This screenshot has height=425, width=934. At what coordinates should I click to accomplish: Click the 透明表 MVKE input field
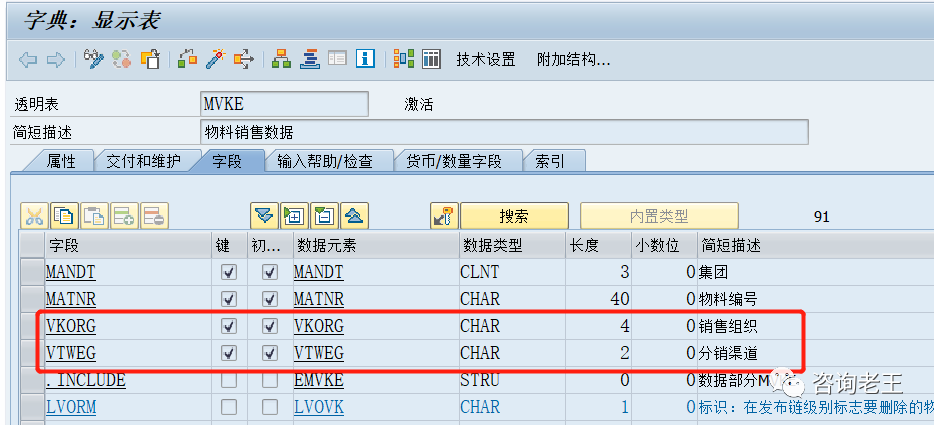point(284,105)
